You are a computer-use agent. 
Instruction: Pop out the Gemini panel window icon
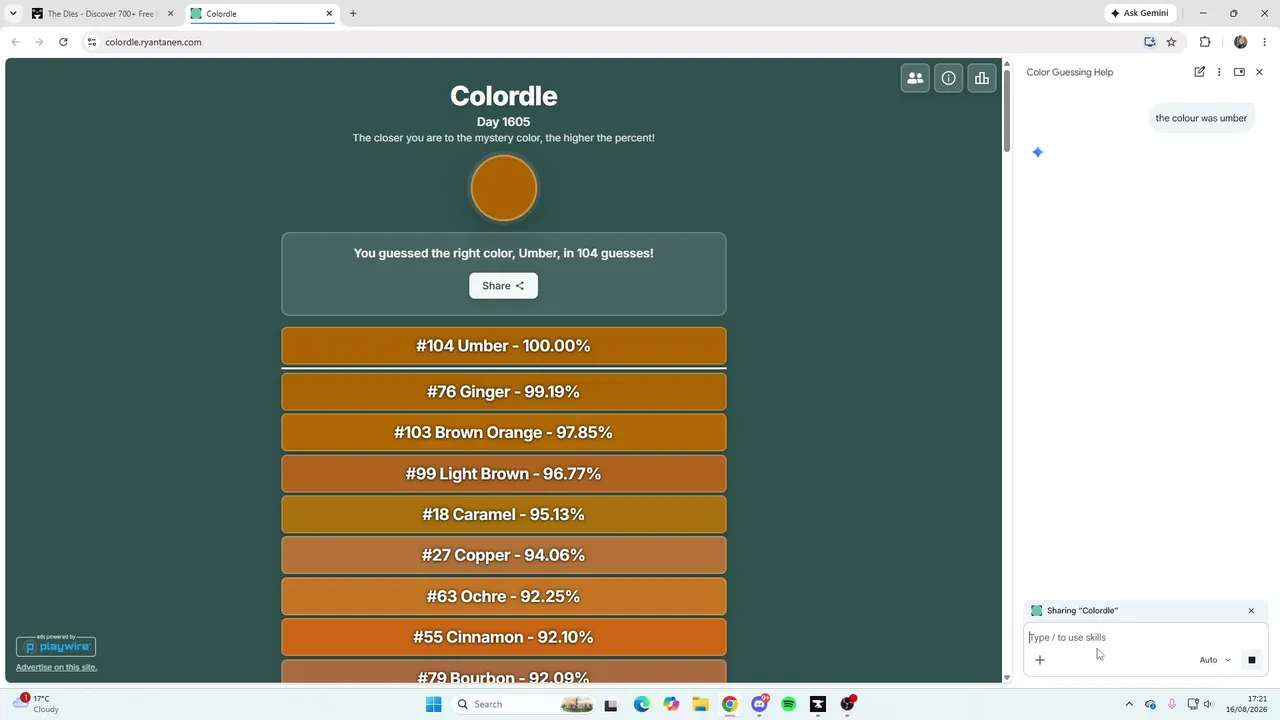(1239, 72)
